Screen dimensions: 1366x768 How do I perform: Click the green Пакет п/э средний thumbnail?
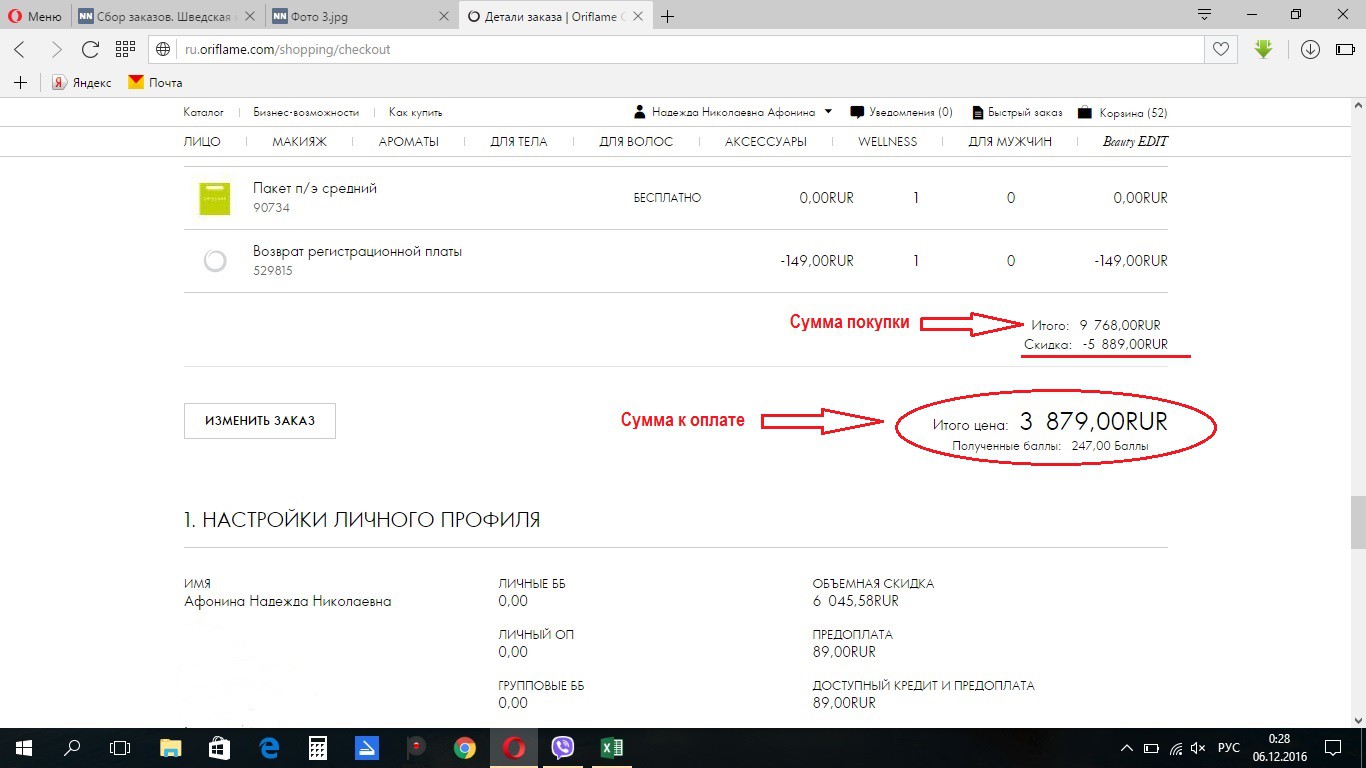[215, 198]
